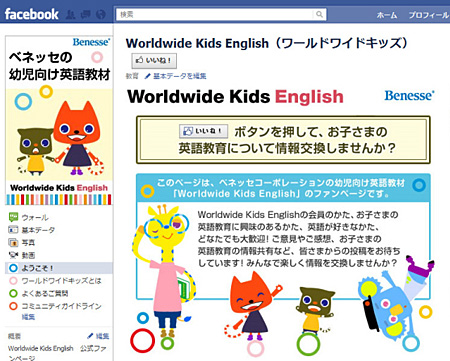The height and width of the screenshot is (361, 450).
Task: Select ようこそ! tab in sidebar
Action: click(59, 268)
